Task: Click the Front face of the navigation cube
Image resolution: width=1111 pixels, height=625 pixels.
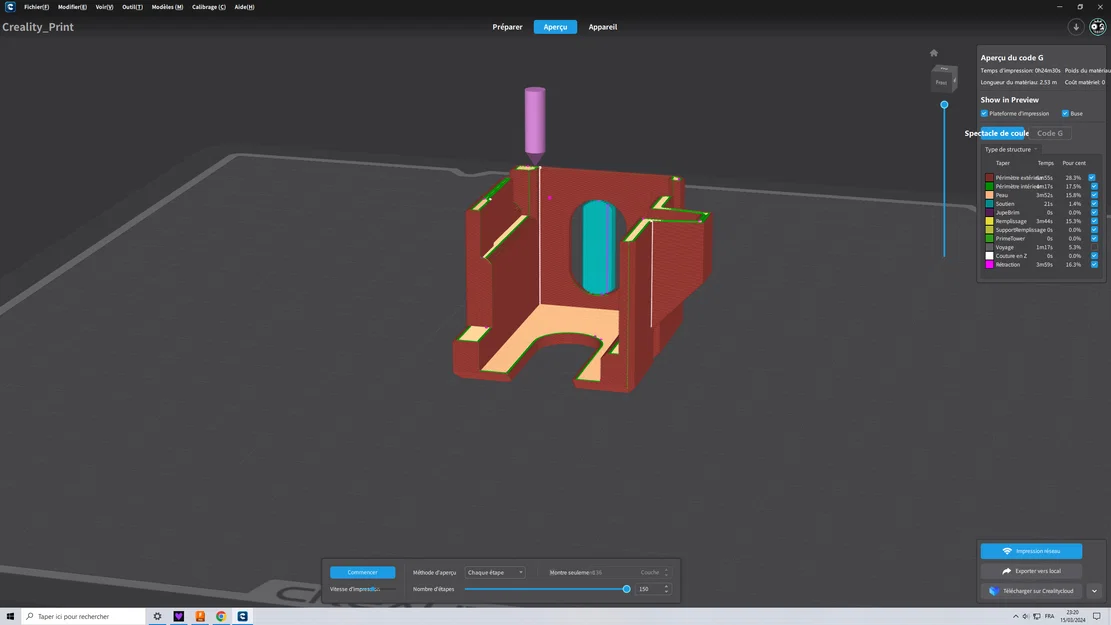Action: pyautogui.click(x=941, y=82)
